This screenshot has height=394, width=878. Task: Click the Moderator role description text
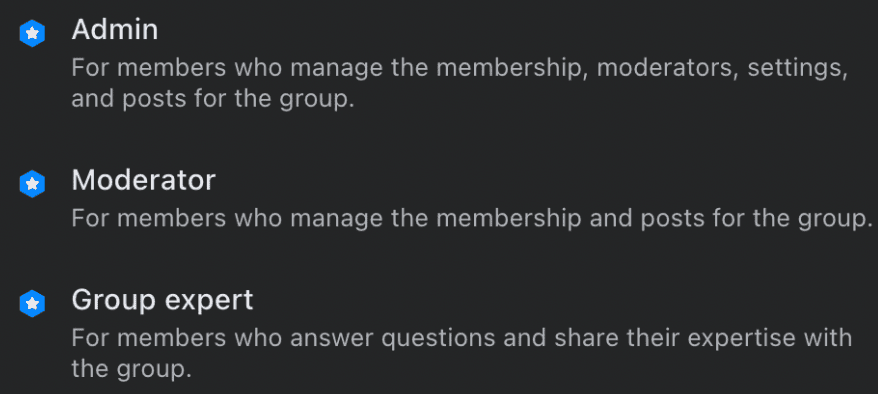472,218
